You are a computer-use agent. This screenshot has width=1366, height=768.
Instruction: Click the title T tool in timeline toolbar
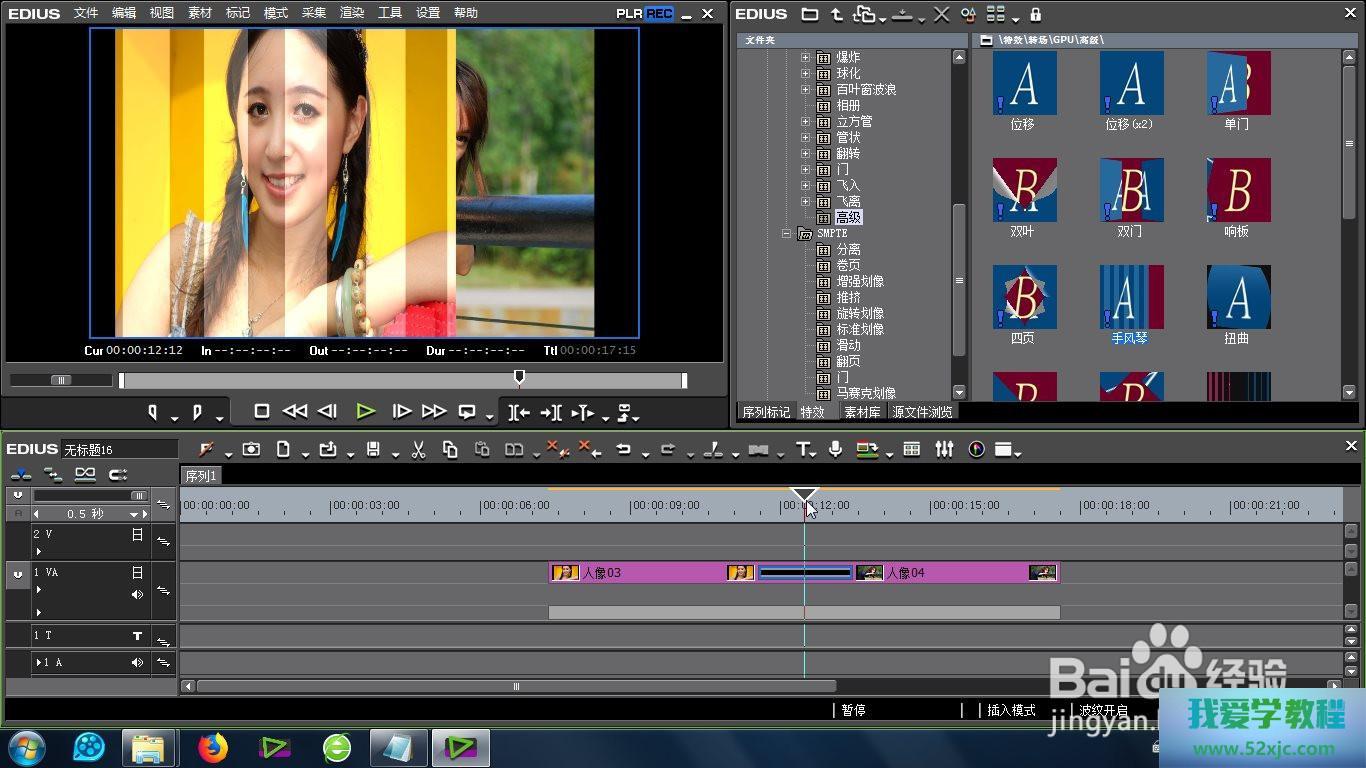click(x=803, y=450)
